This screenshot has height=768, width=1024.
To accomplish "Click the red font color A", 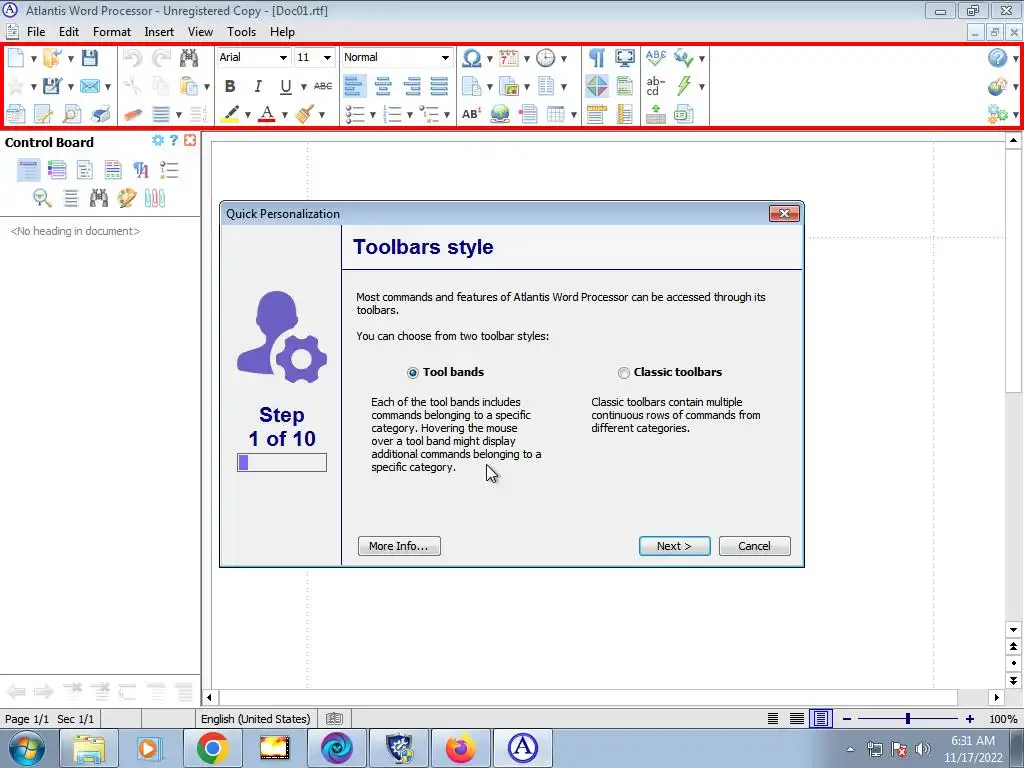I will (266, 114).
